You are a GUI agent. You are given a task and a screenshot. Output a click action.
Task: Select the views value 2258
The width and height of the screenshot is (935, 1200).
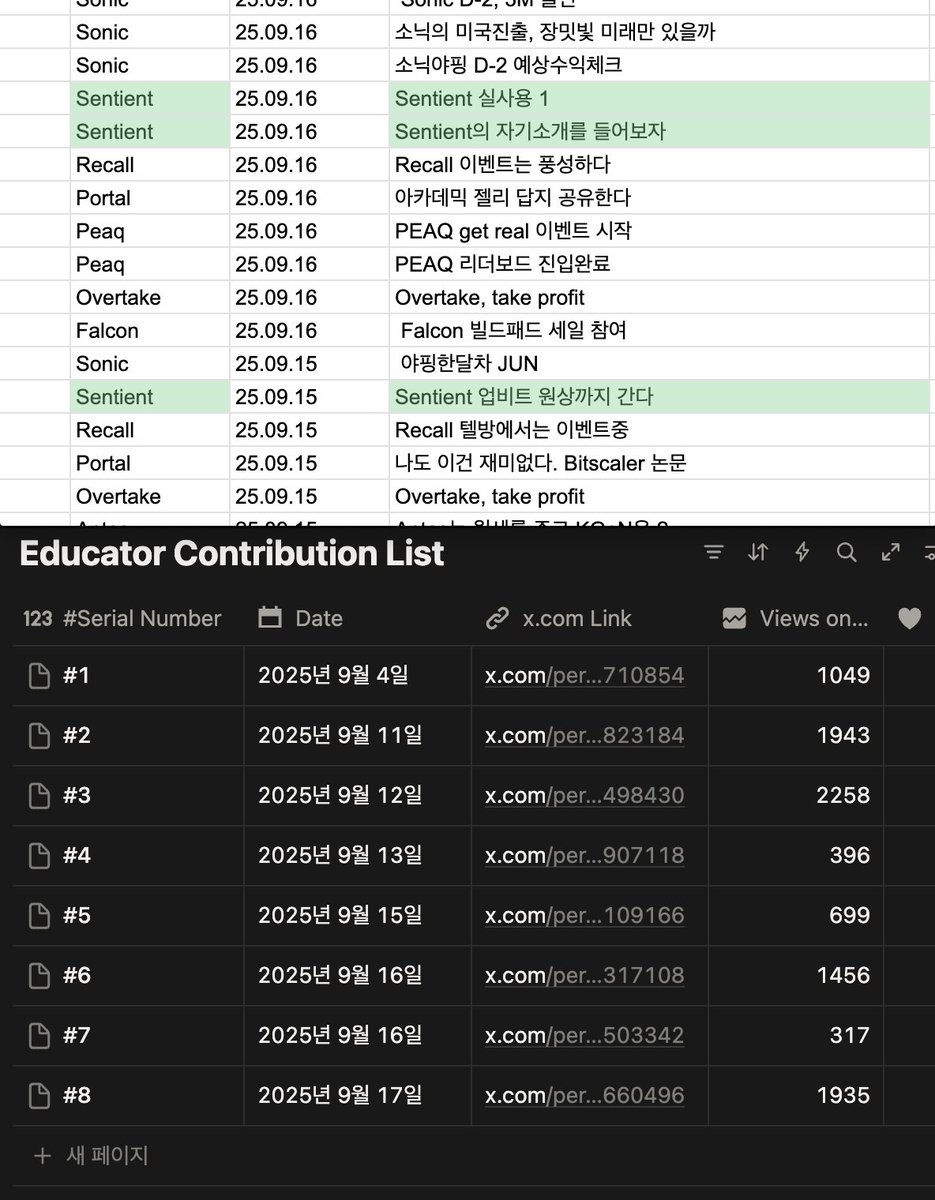tap(843, 796)
